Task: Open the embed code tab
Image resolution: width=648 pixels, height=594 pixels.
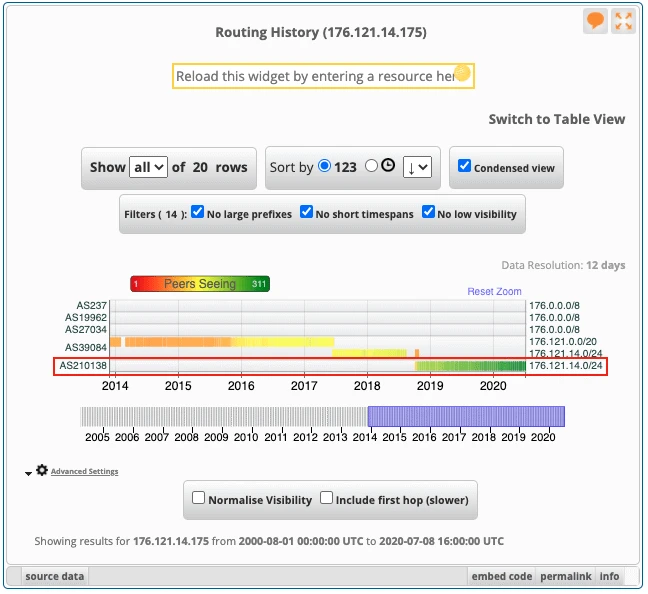Action: (x=502, y=576)
